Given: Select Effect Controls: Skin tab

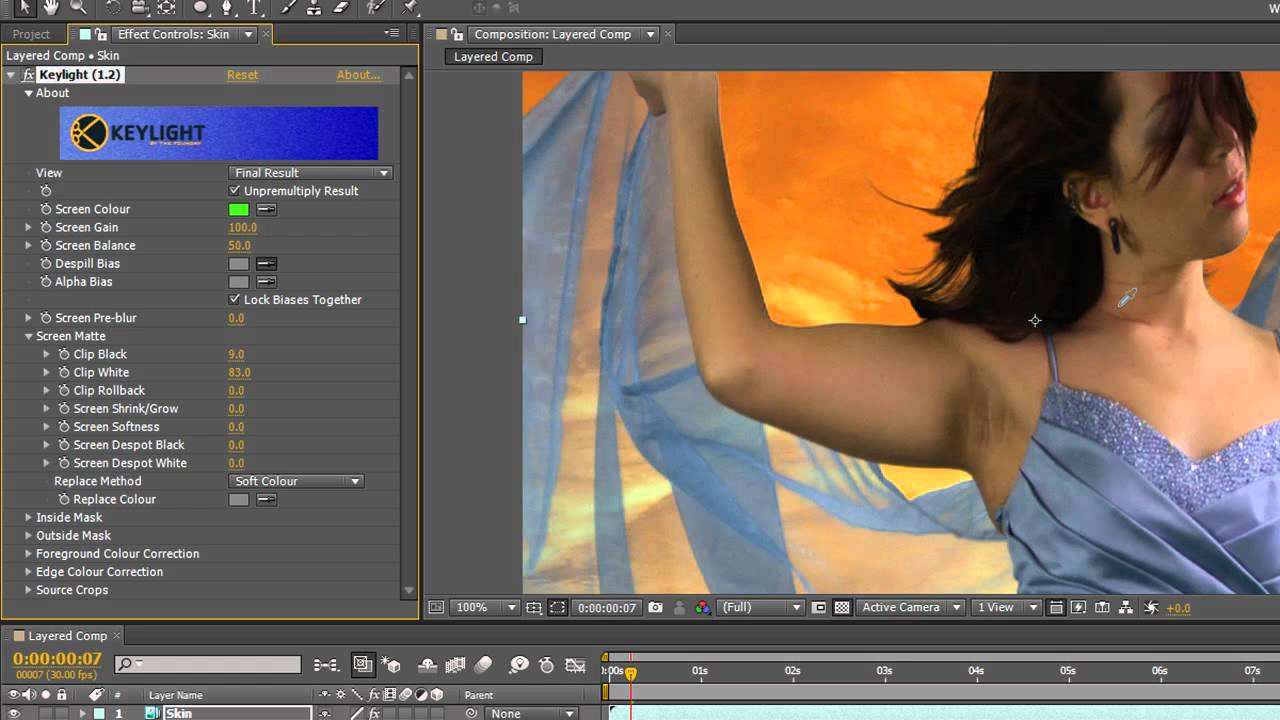Looking at the screenshot, I should pyautogui.click(x=173, y=34).
